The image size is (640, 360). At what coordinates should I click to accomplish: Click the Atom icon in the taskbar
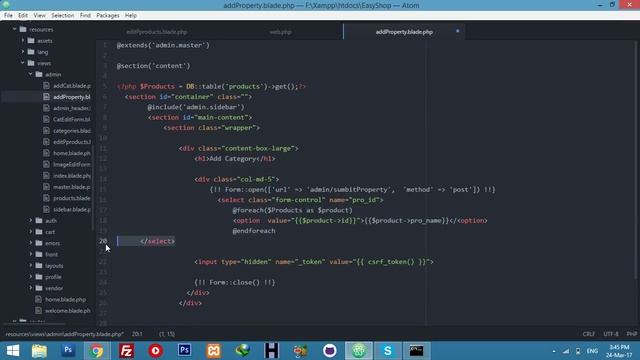coord(359,351)
